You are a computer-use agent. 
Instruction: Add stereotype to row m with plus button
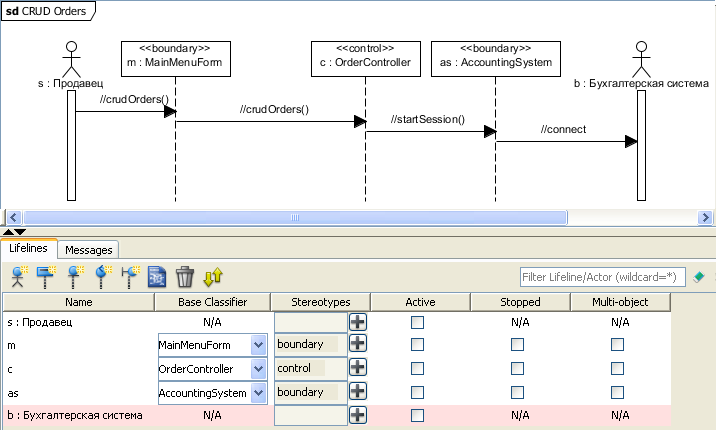point(358,344)
